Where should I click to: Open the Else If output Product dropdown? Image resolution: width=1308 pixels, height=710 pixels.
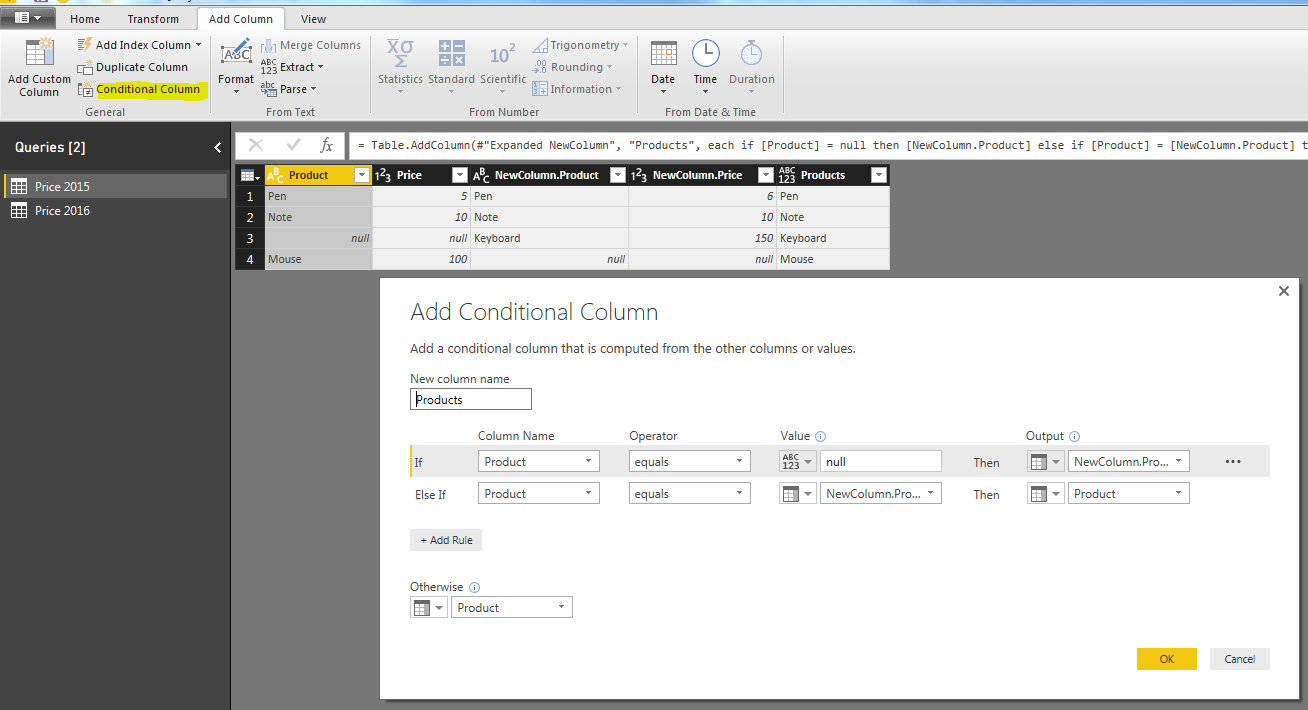coord(1129,493)
